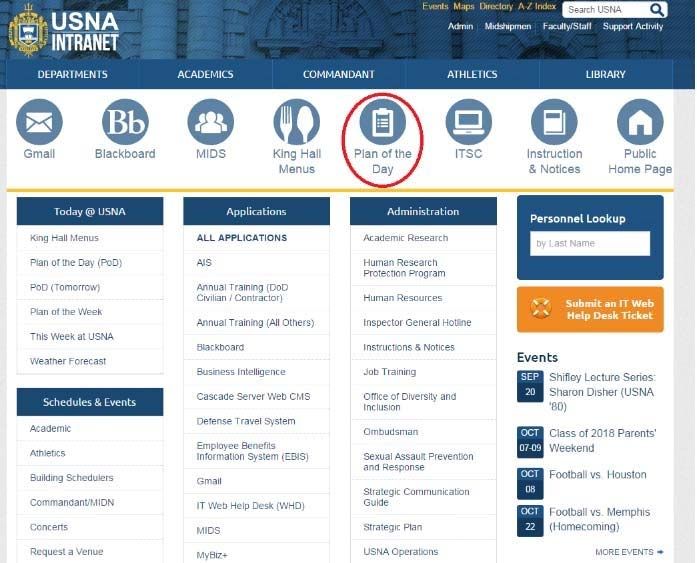697x563 pixels.
Task: Open Job Training link
Action: pos(389,372)
